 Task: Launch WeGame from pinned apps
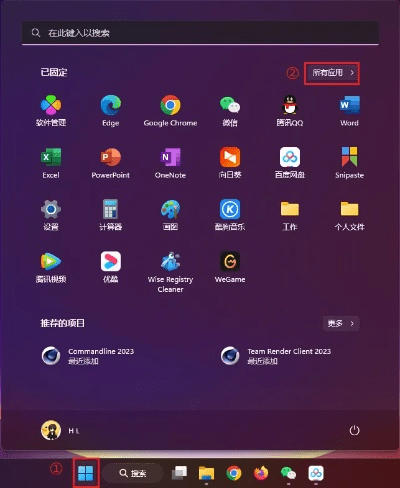(x=230, y=267)
